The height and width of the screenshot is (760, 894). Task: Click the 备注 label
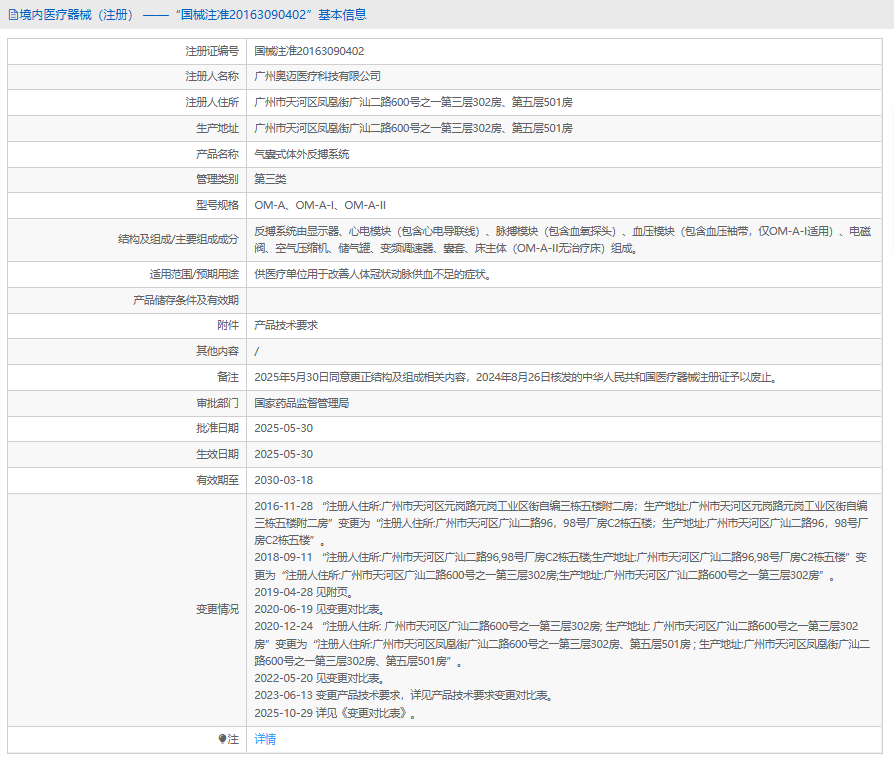pos(227,377)
